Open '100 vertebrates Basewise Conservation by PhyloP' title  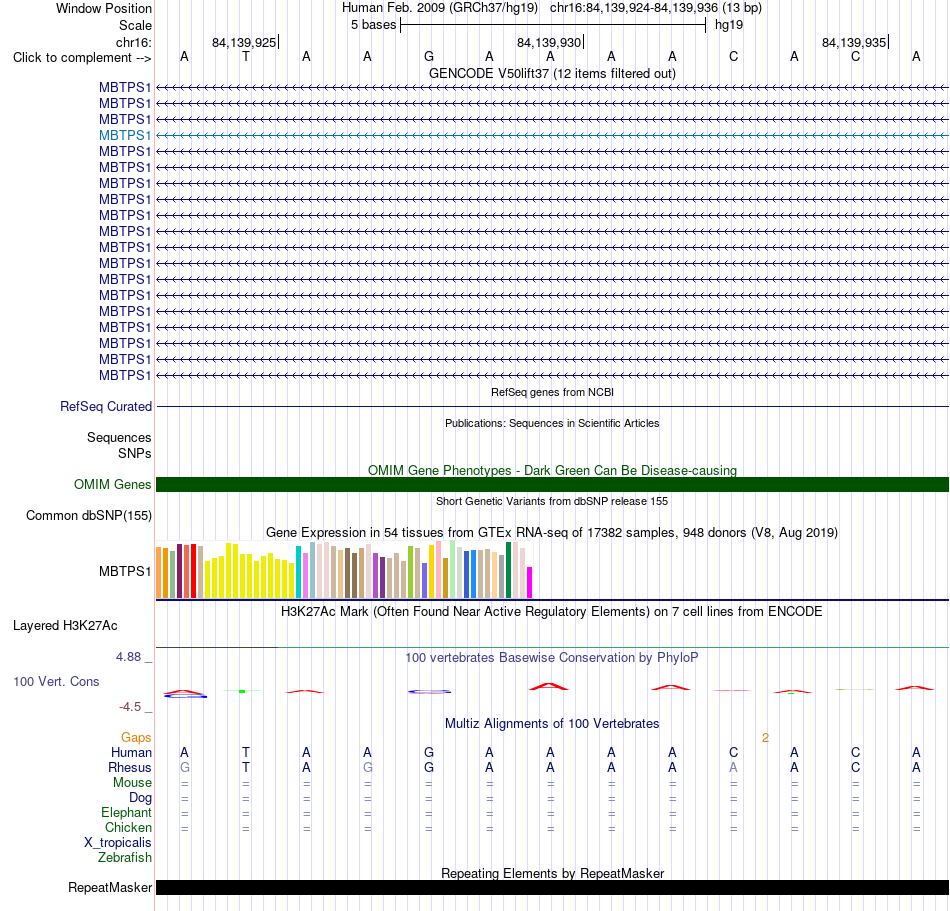(x=552, y=657)
